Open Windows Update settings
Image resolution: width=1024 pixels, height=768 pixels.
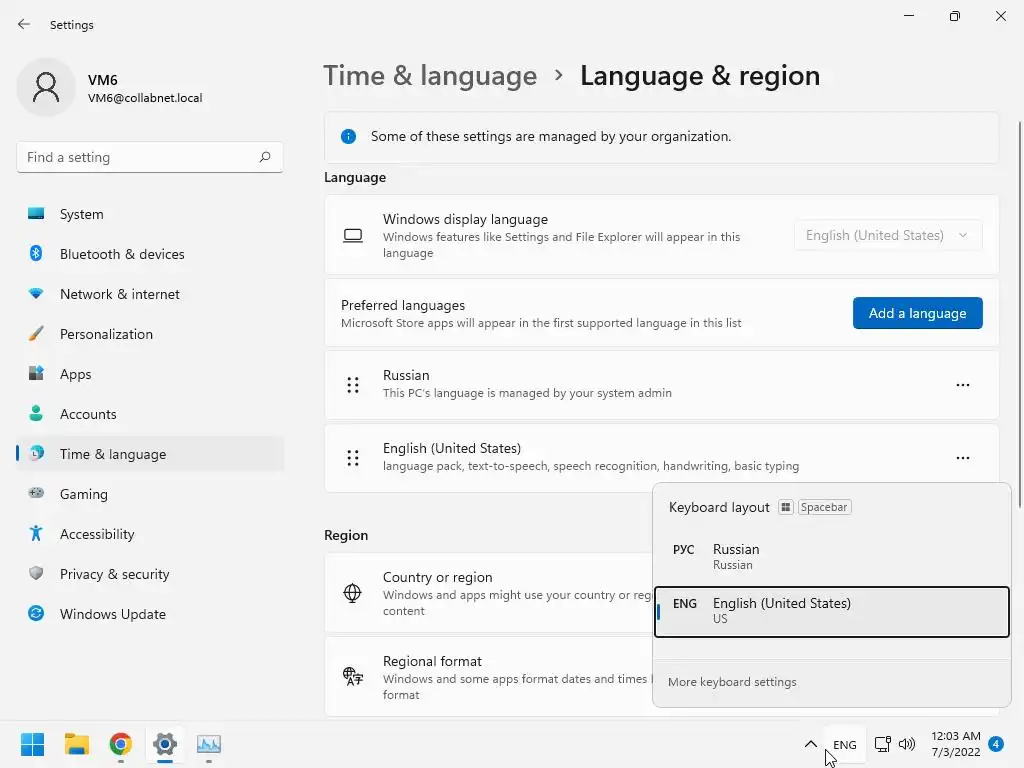tap(150, 614)
